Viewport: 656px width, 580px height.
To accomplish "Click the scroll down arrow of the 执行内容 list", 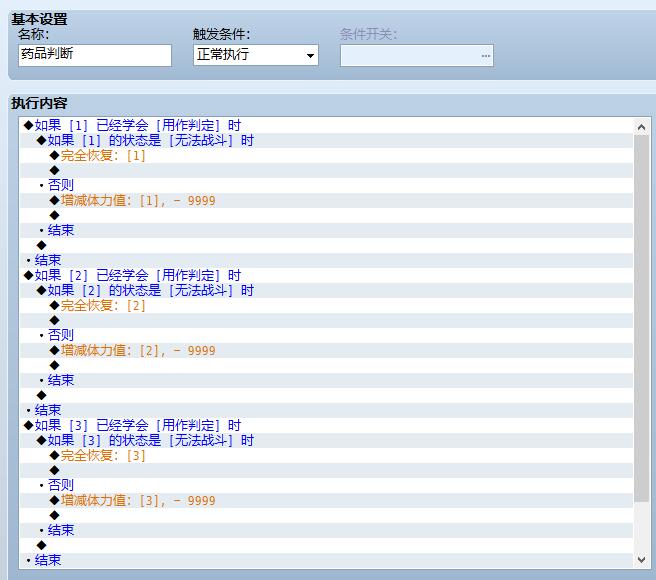I will pos(641,559).
